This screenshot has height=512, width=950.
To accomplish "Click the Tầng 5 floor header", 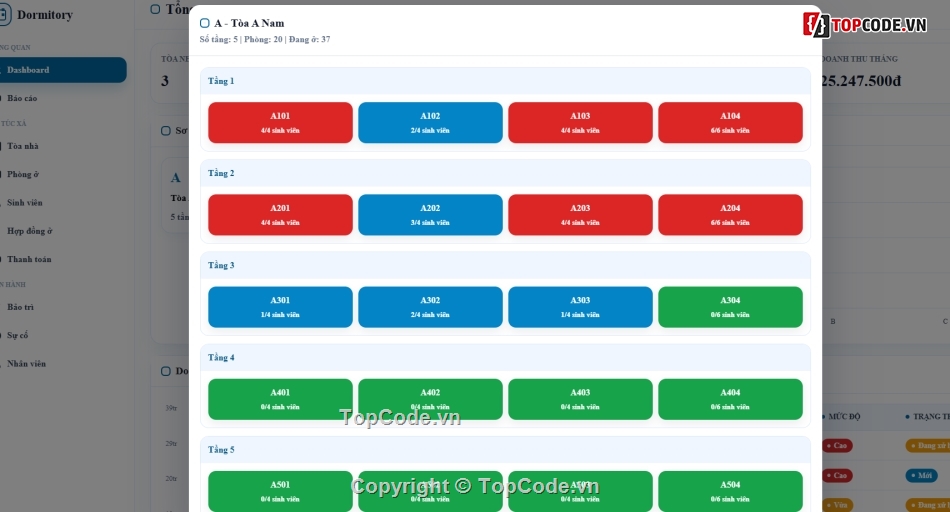I will (x=505, y=449).
